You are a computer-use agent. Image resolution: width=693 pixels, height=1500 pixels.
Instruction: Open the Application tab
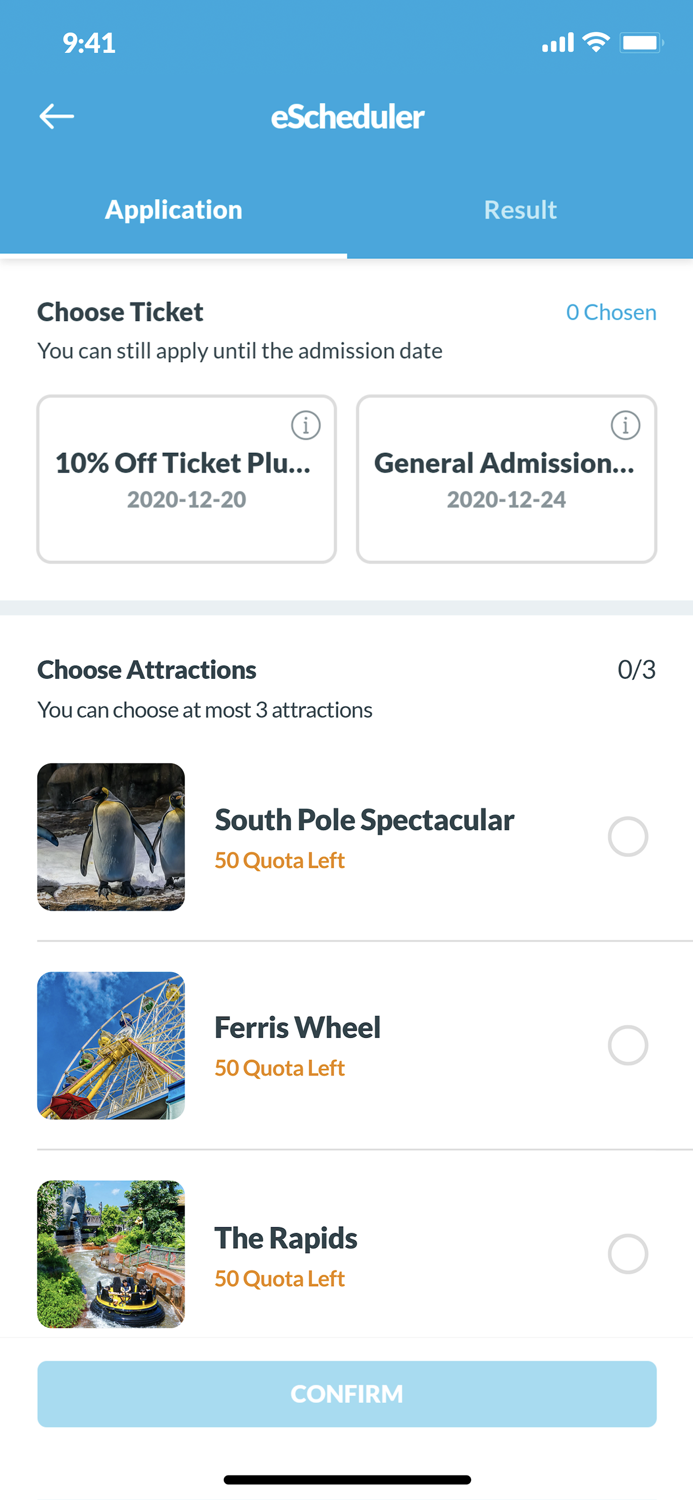pos(173,210)
